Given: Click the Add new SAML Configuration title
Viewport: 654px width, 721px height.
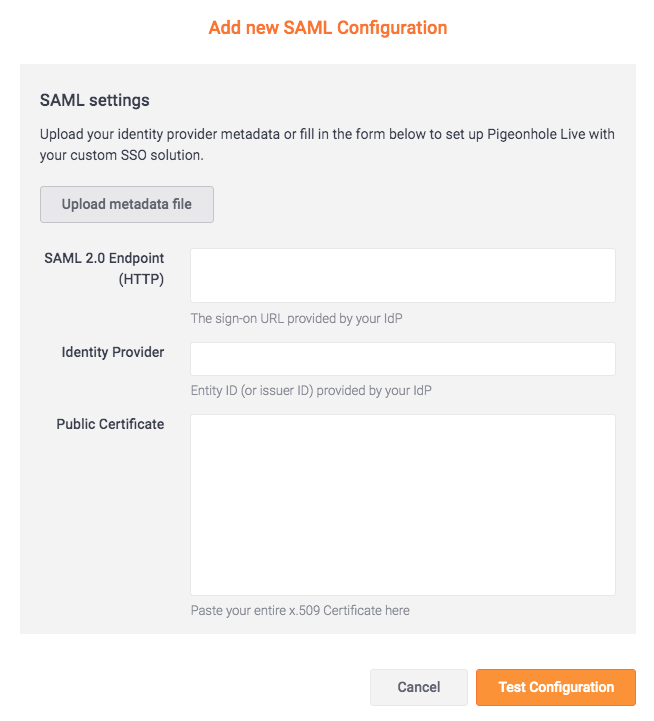Looking at the screenshot, I should click(x=327, y=28).
